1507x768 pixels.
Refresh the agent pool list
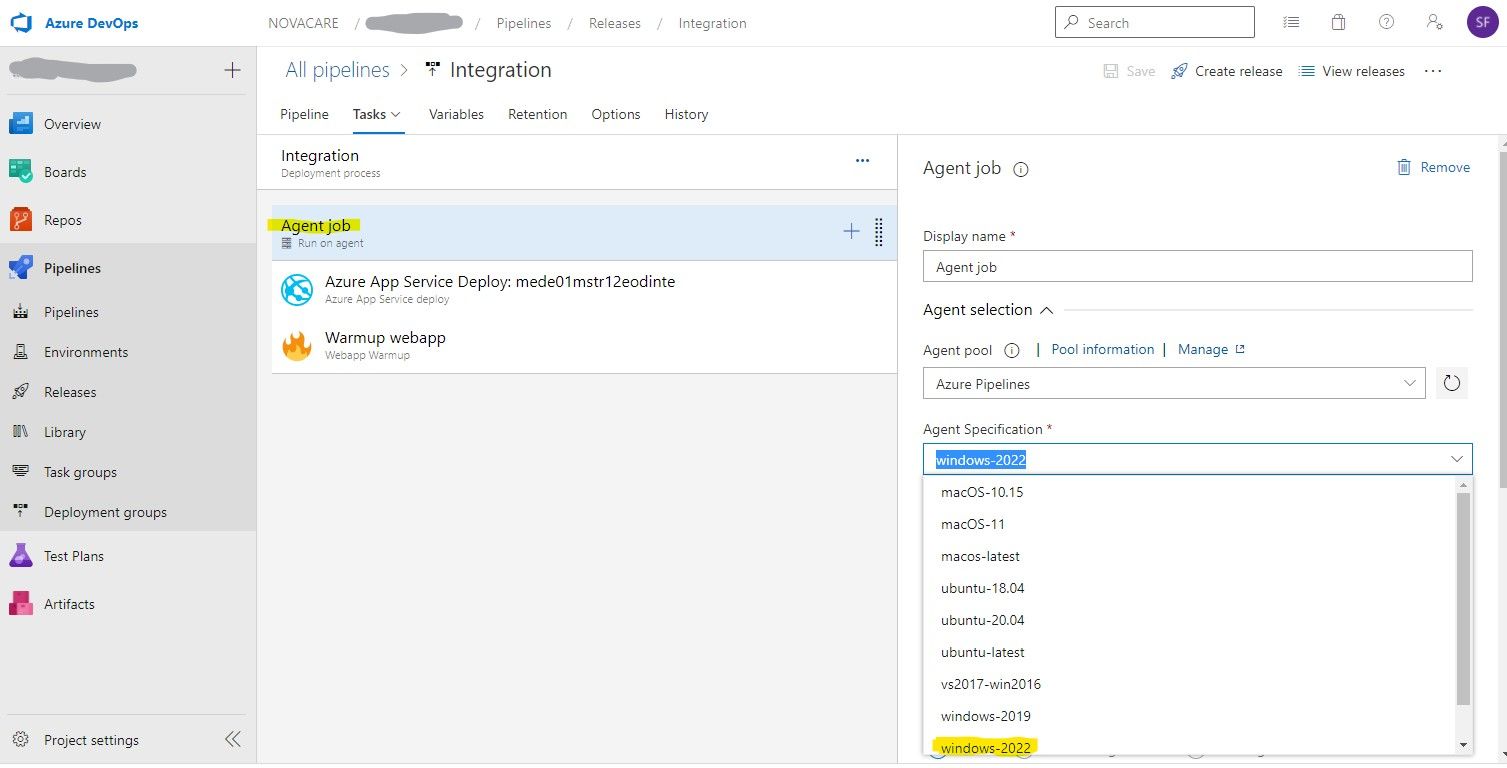coord(1452,383)
